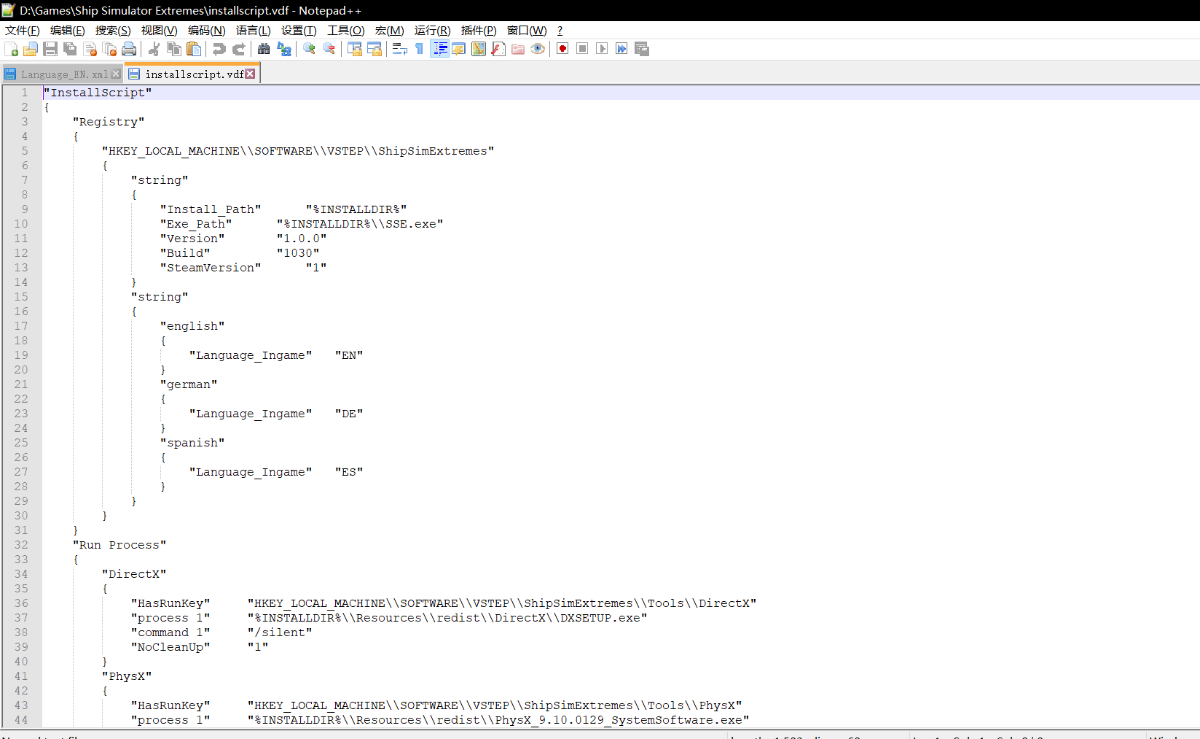Viewport: 1200px width, 739px height.
Task: Create a new file with the New icon
Action: (11, 48)
